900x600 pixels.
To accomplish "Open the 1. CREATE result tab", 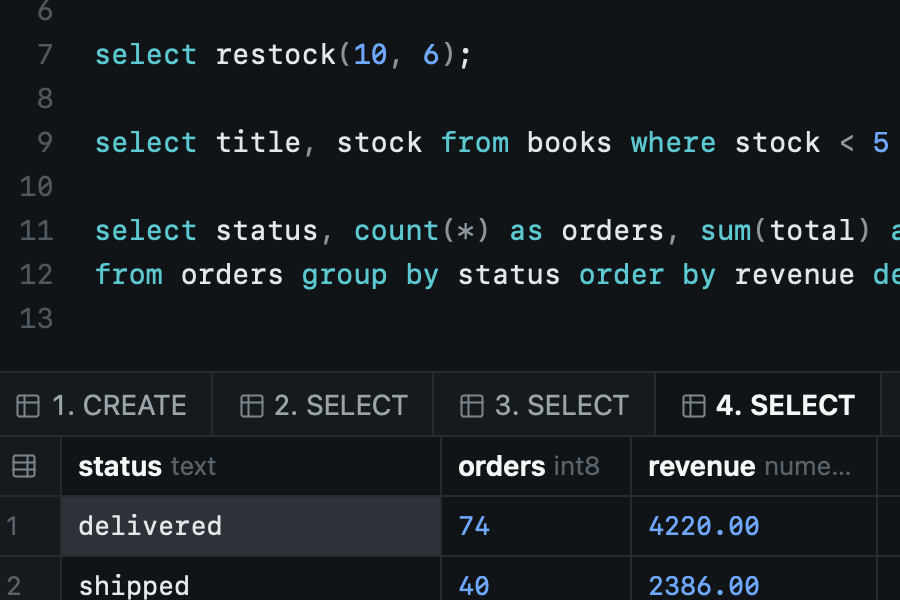I will tap(106, 405).
